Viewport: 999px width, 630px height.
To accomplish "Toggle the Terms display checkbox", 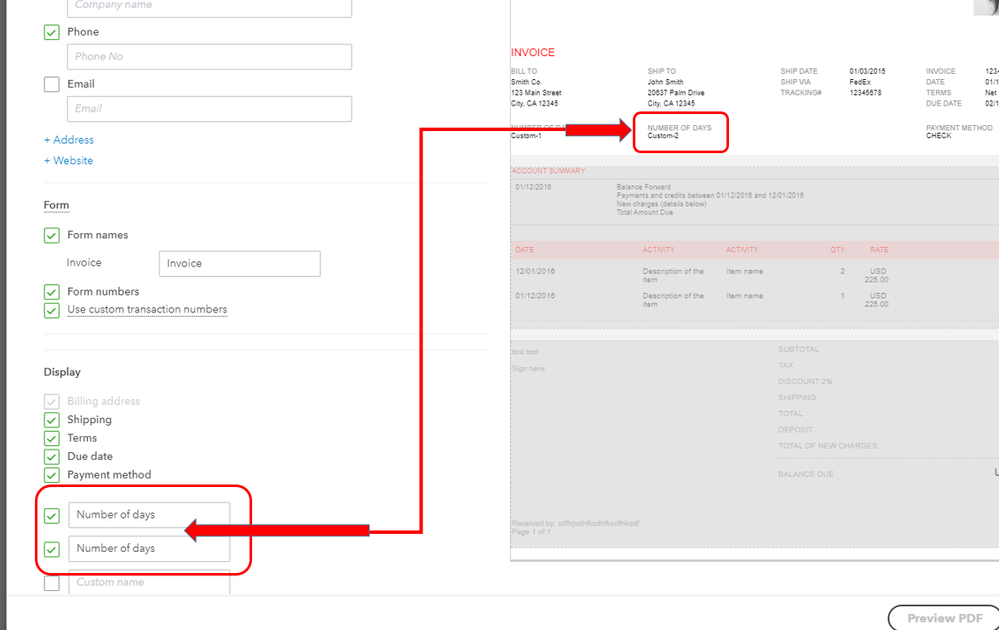I will 51,437.
